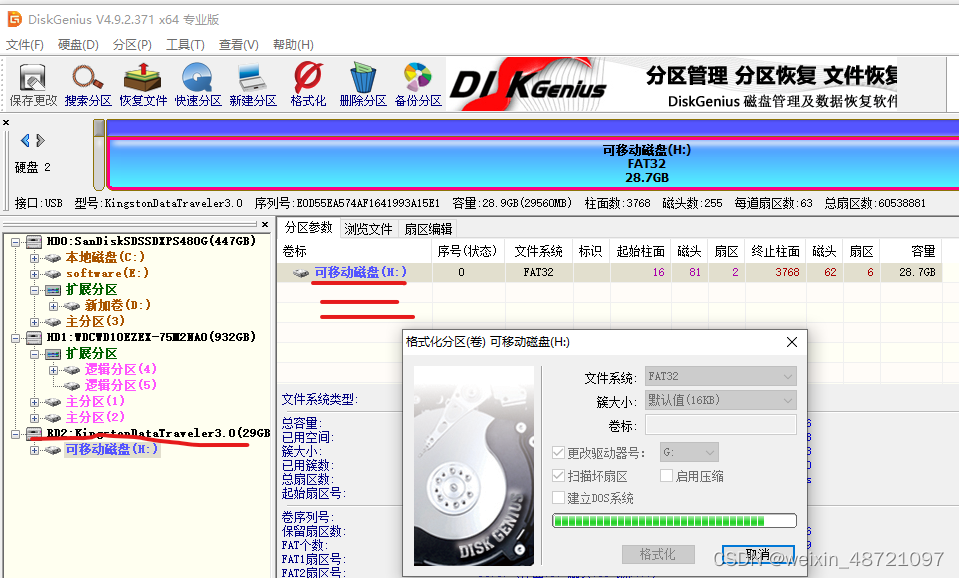Choose the Format (格式化) toolbar icon
This screenshot has height=578, width=959.
coord(308,85)
